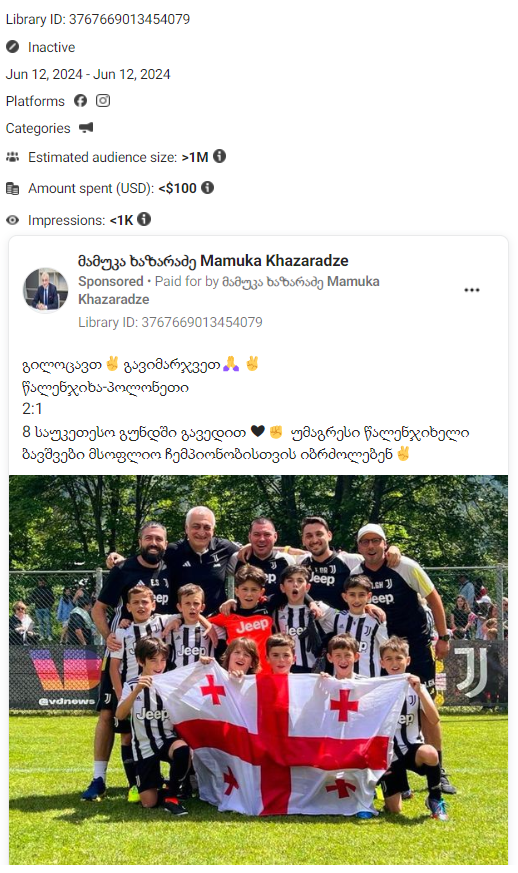Select the Library ID text at top
This screenshot has width=518, height=873.
coord(98,19)
